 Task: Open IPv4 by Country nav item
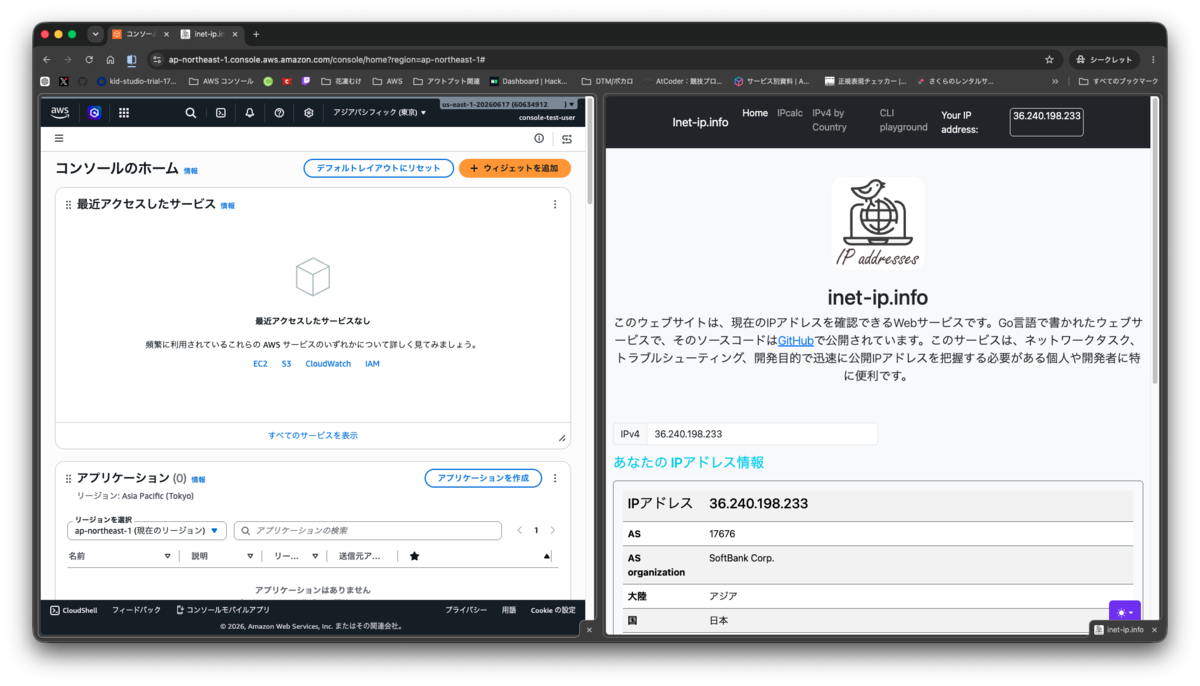pyautogui.click(x=829, y=120)
